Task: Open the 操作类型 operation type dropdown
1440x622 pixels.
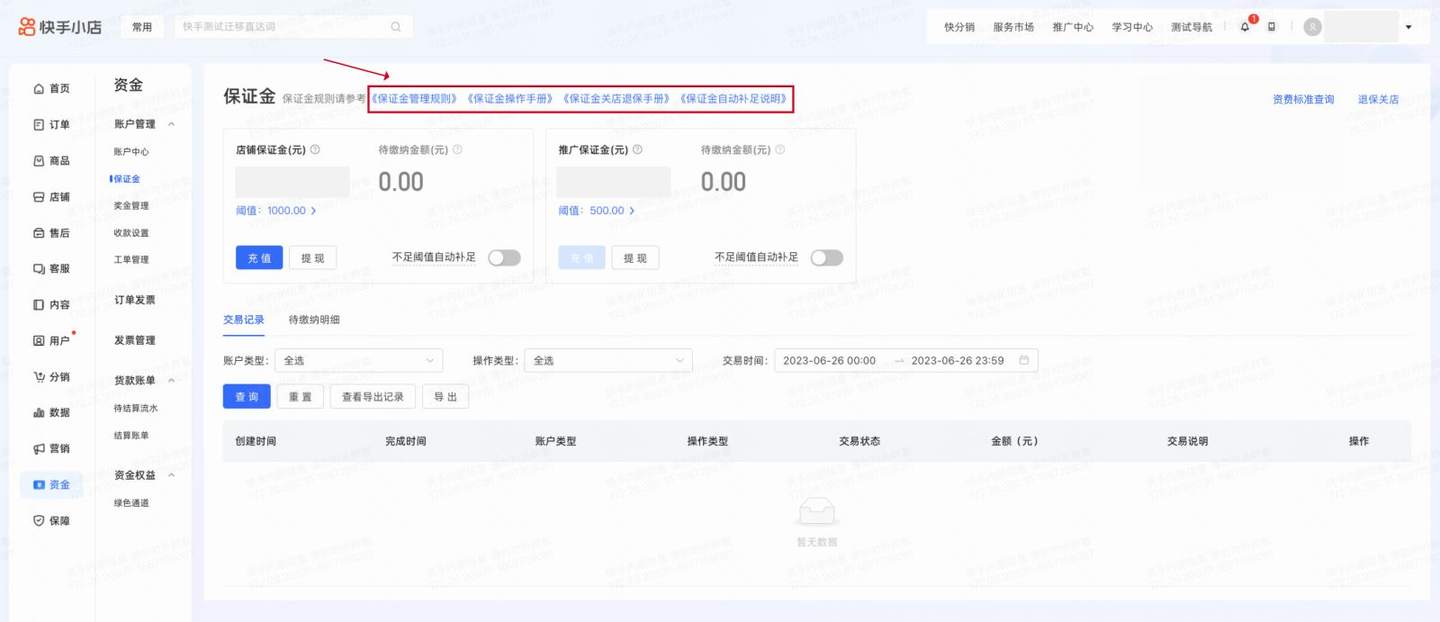Action: pyautogui.click(x=608, y=360)
